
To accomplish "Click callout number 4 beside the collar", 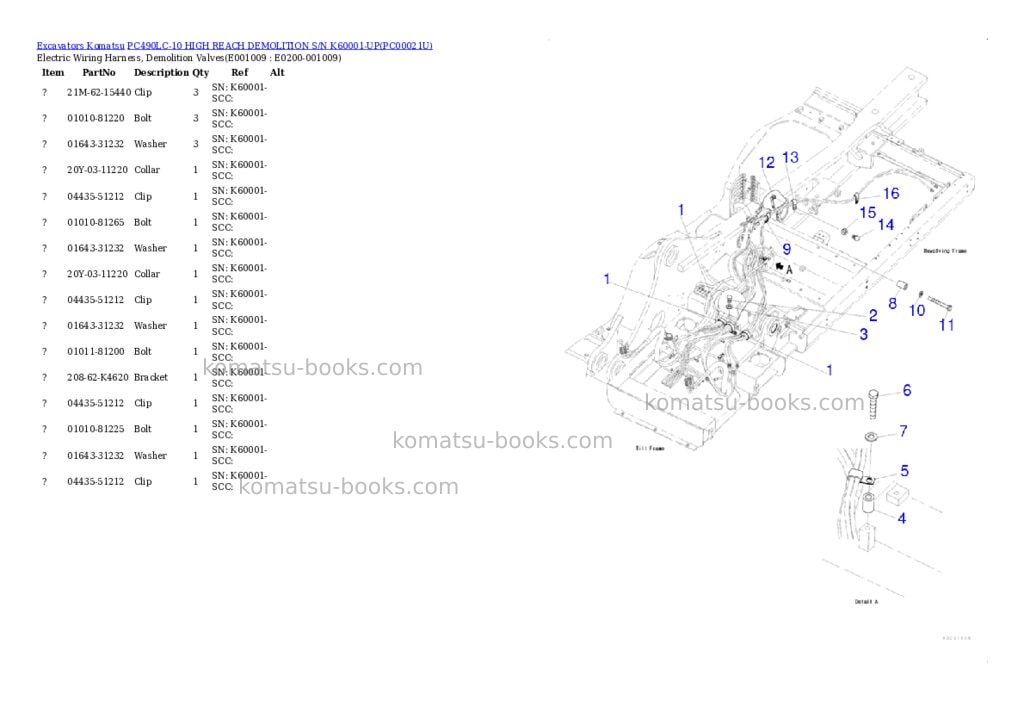I will click(902, 519).
